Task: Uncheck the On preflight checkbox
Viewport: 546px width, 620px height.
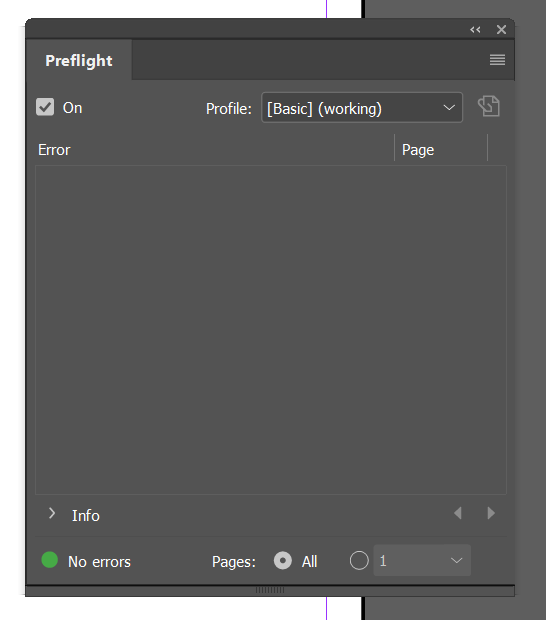Action: pyautogui.click(x=45, y=107)
